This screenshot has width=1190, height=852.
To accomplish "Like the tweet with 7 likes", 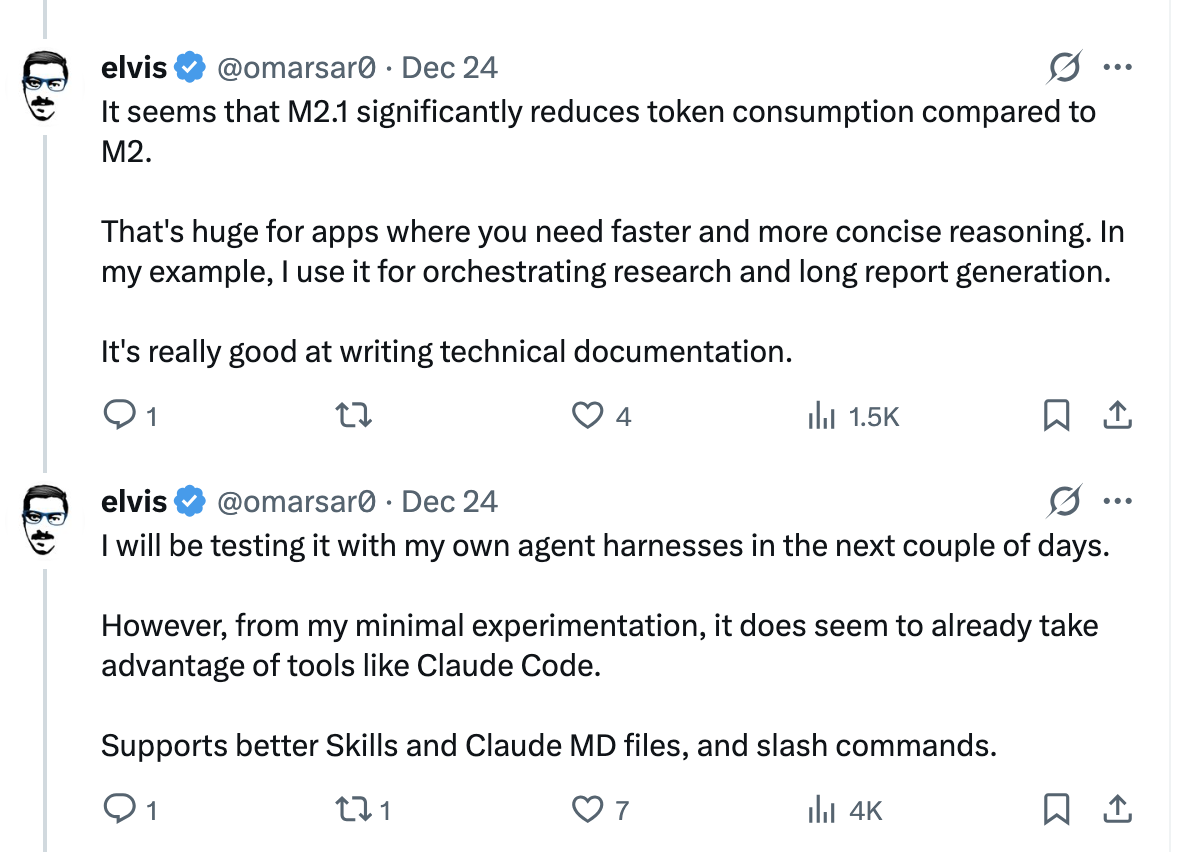I will pyautogui.click(x=586, y=809).
